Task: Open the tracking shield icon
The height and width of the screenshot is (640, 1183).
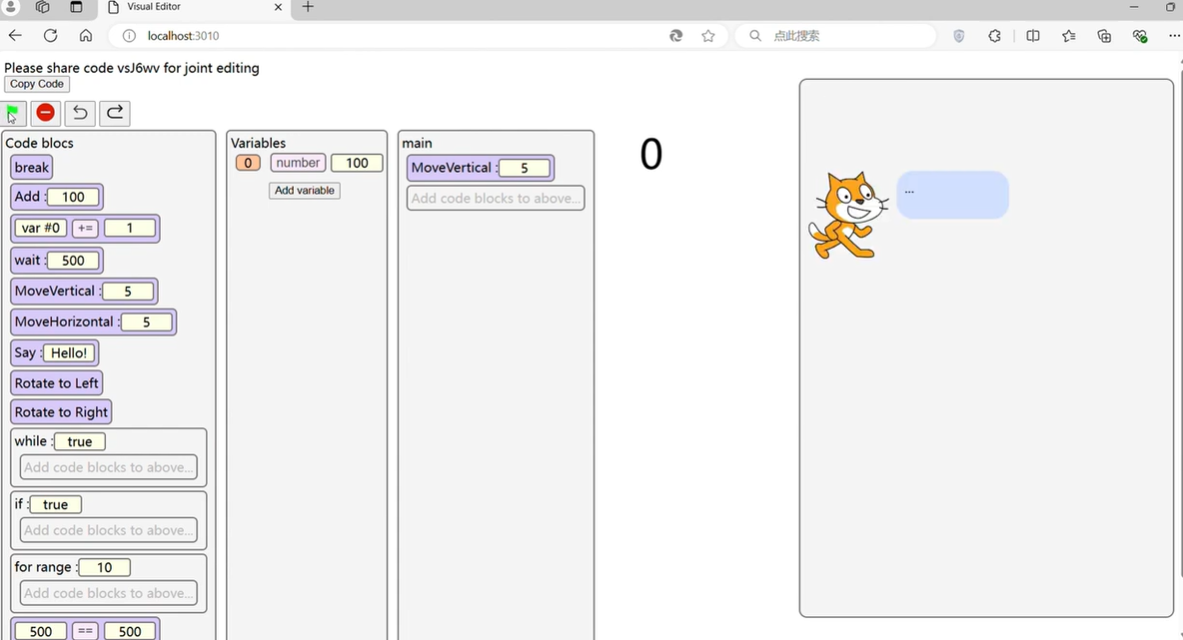Action: tap(959, 35)
